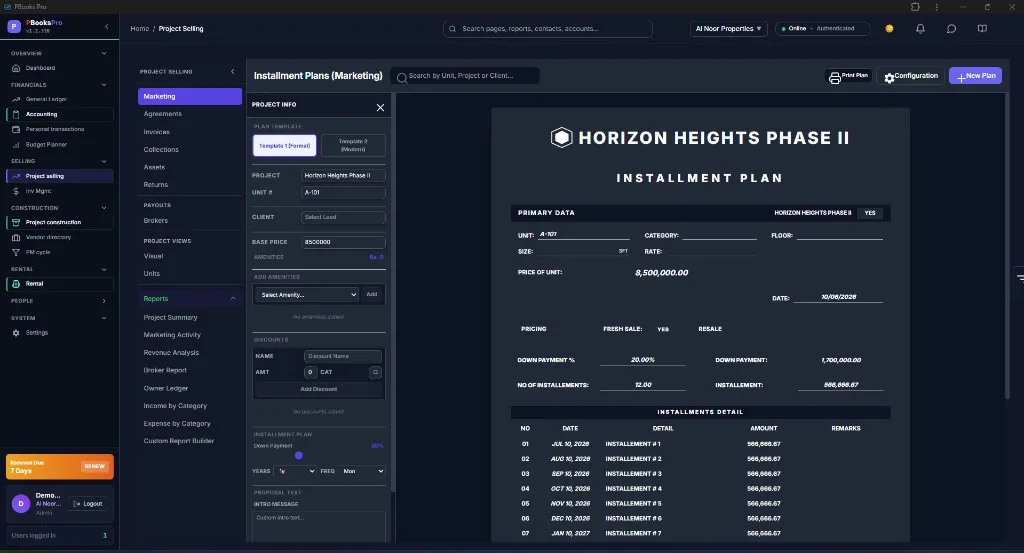Click the PBooks Pro logo
This screenshot has height=553, width=1024.
pos(14,27)
